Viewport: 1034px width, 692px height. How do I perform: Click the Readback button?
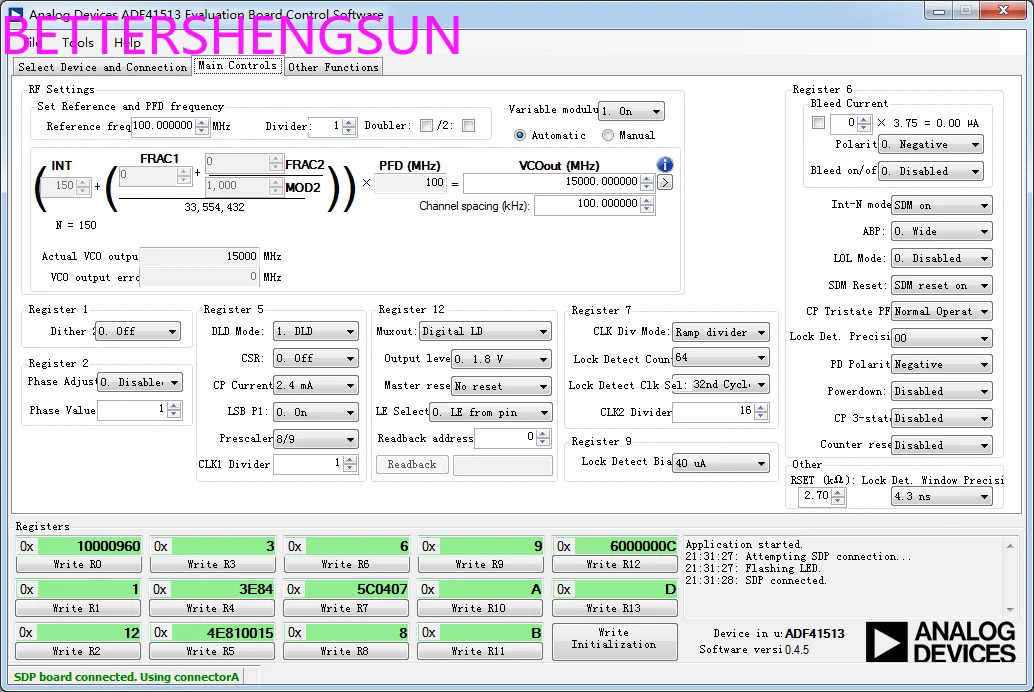tap(412, 464)
